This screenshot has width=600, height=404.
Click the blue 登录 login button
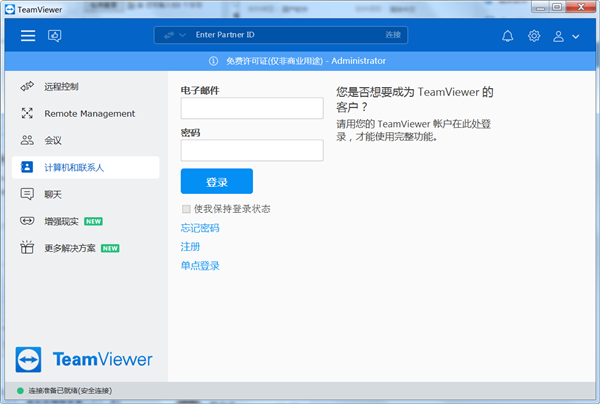(x=217, y=181)
